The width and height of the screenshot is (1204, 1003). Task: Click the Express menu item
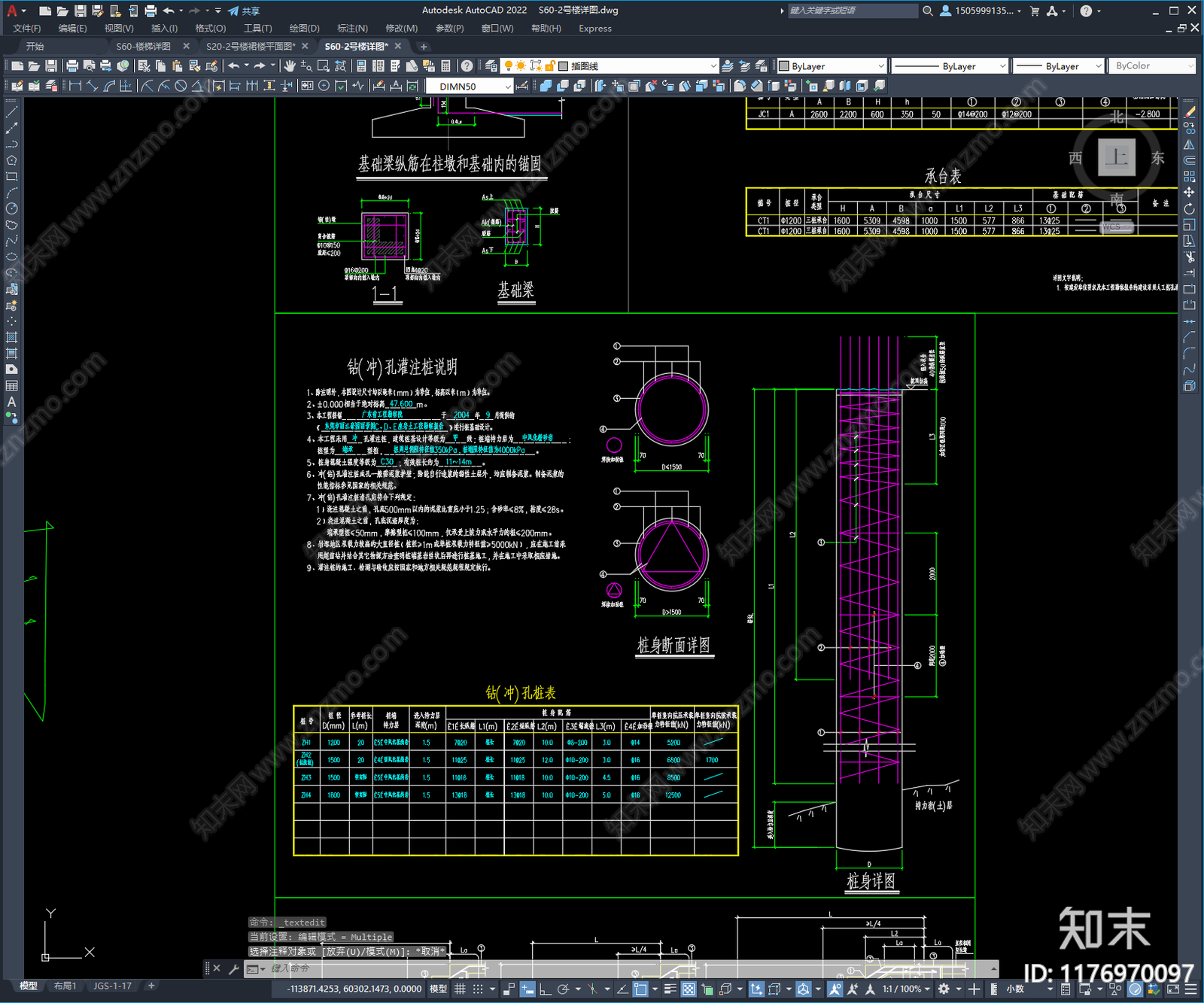click(x=595, y=28)
